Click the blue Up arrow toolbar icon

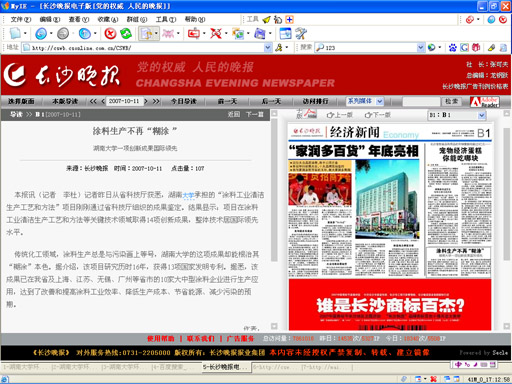tap(85, 33)
